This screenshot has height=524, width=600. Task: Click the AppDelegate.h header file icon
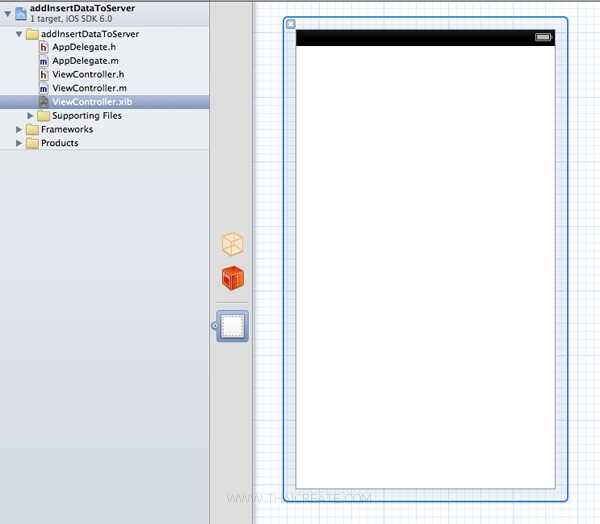pos(44,47)
